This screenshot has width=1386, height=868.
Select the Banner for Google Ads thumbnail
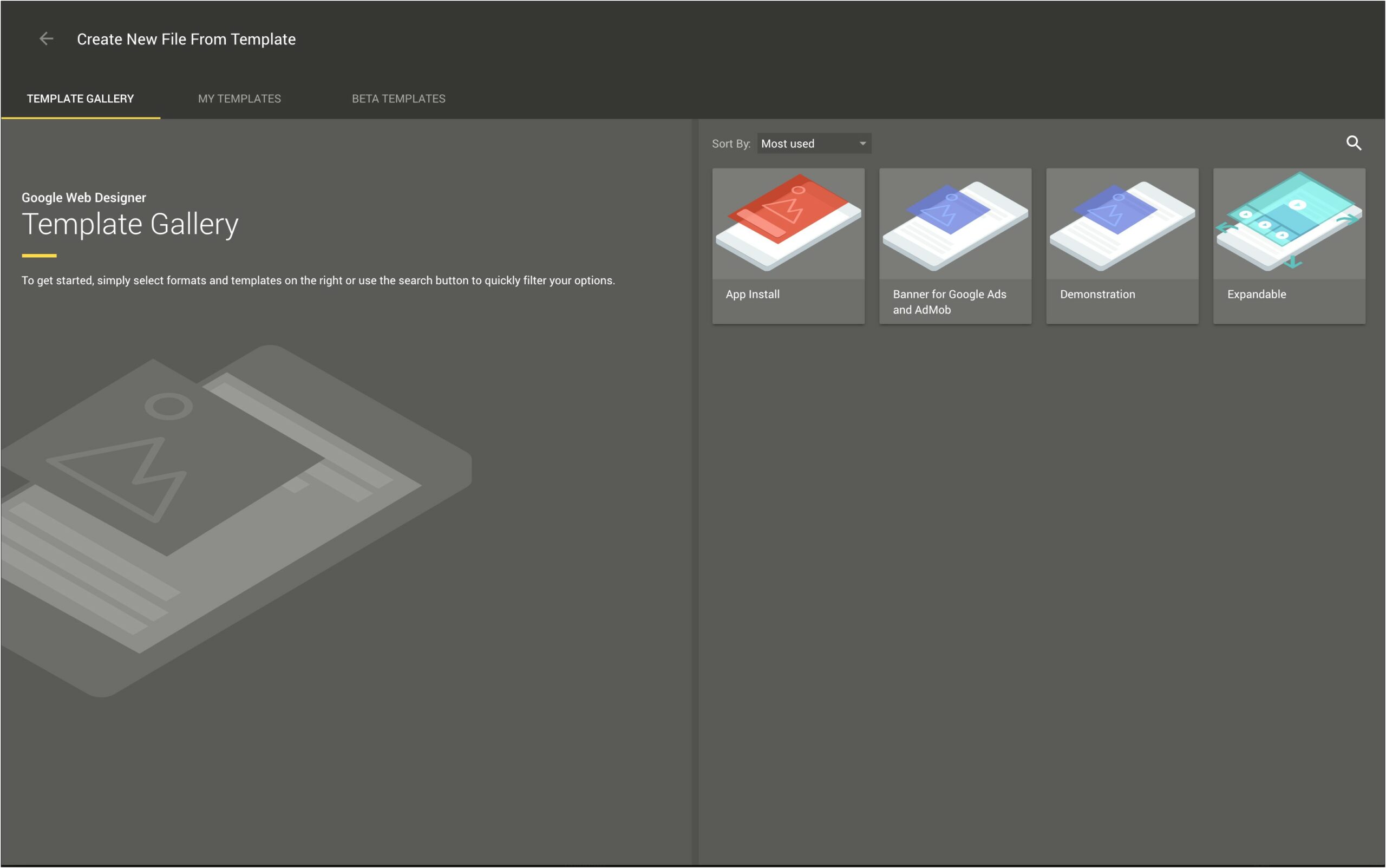point(955,223)
